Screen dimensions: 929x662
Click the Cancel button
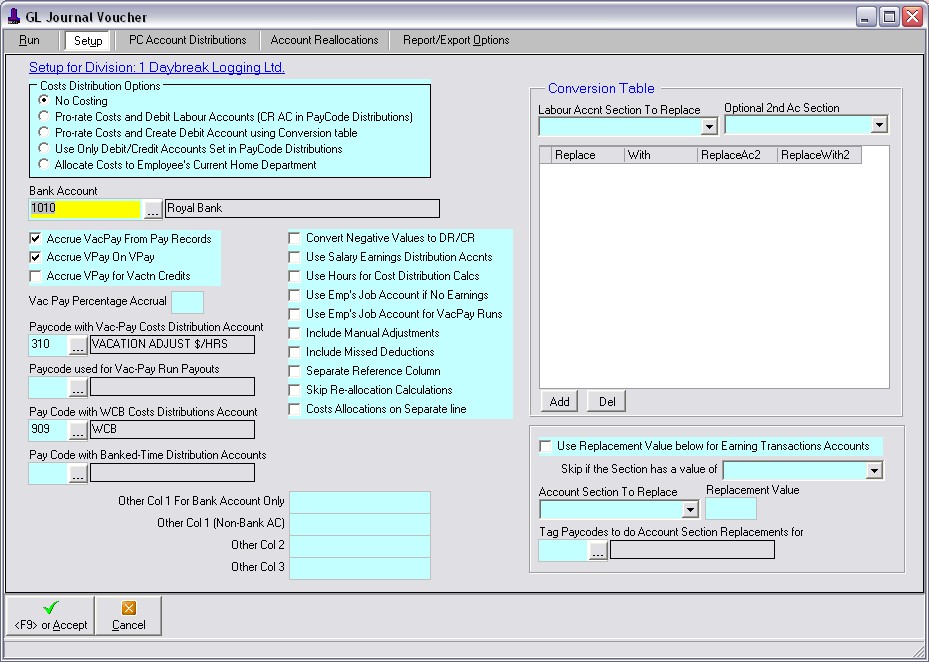point(129,616)
